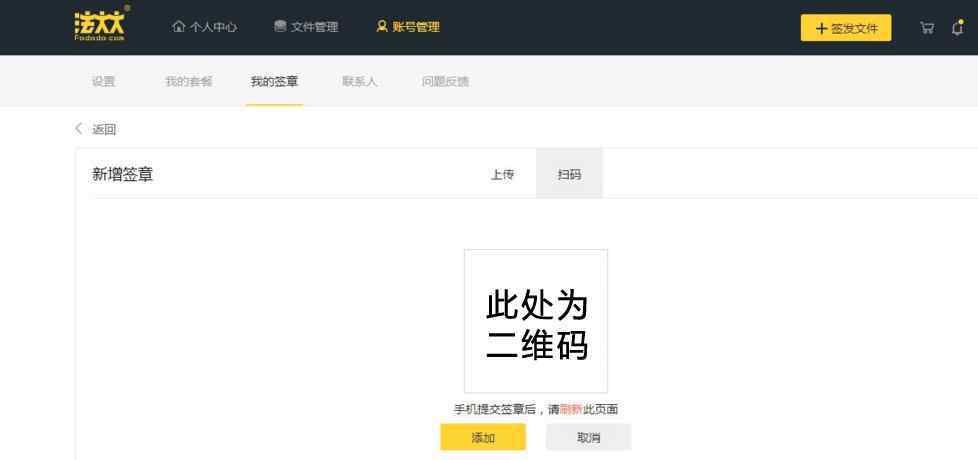
Task: Go back using 返回 link
Action: pos(95,130)
